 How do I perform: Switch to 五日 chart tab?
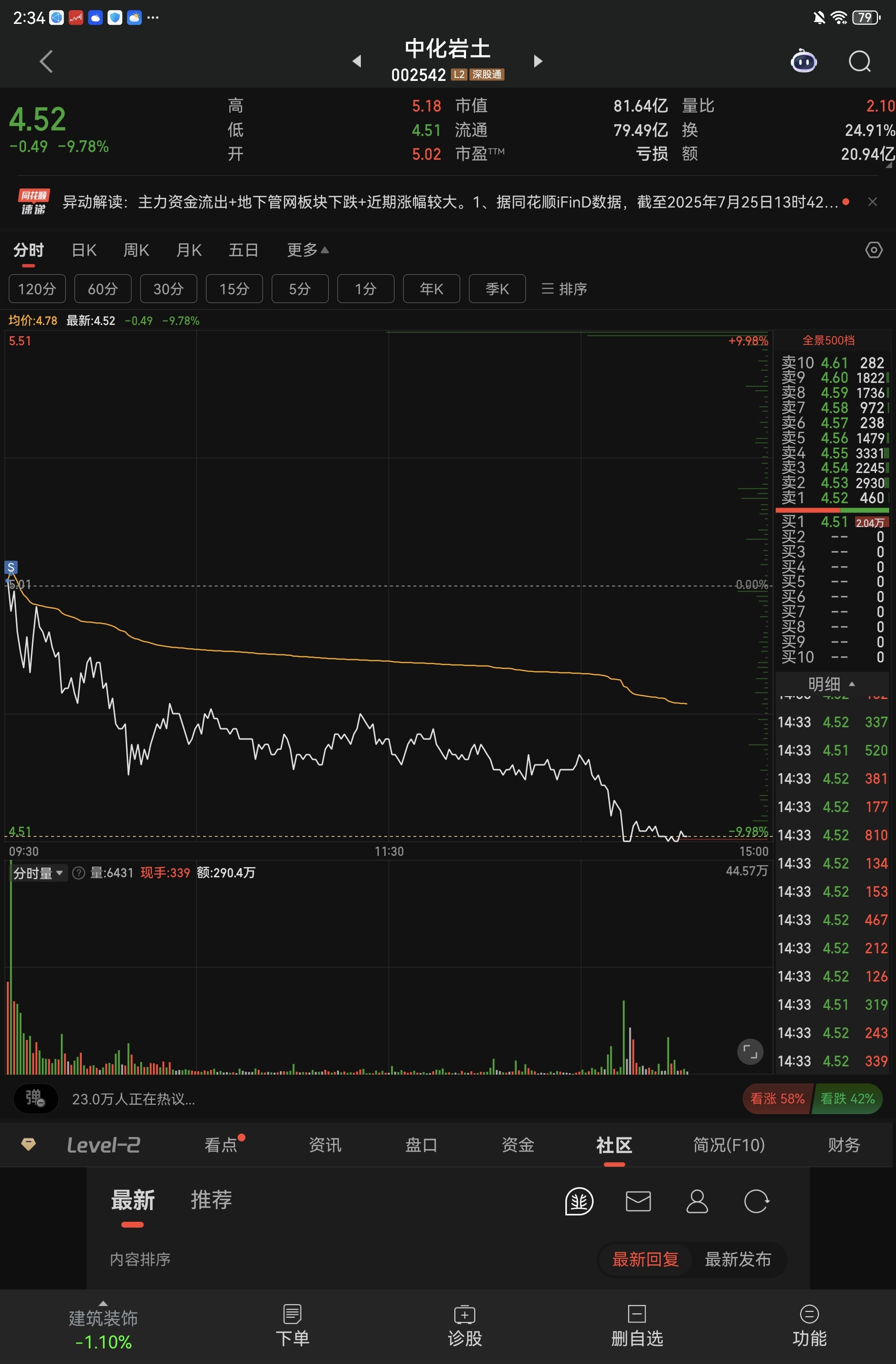click(x=243, y=250)
